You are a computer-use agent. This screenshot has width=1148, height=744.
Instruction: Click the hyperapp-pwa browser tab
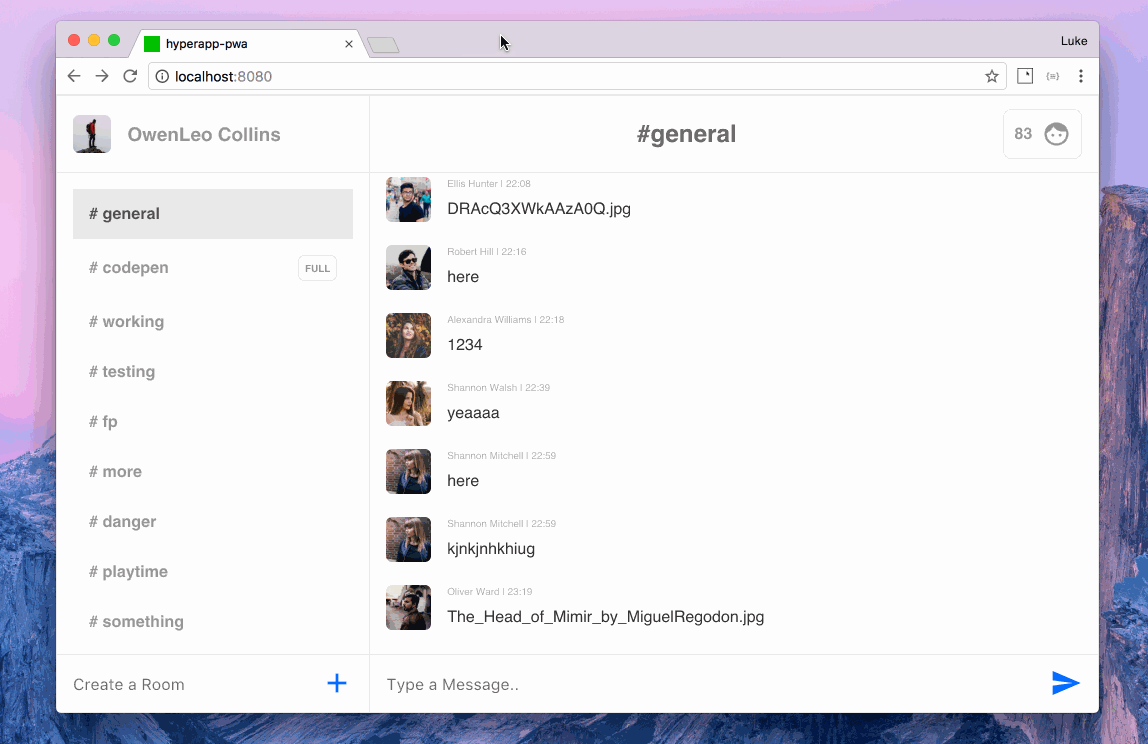240,44
